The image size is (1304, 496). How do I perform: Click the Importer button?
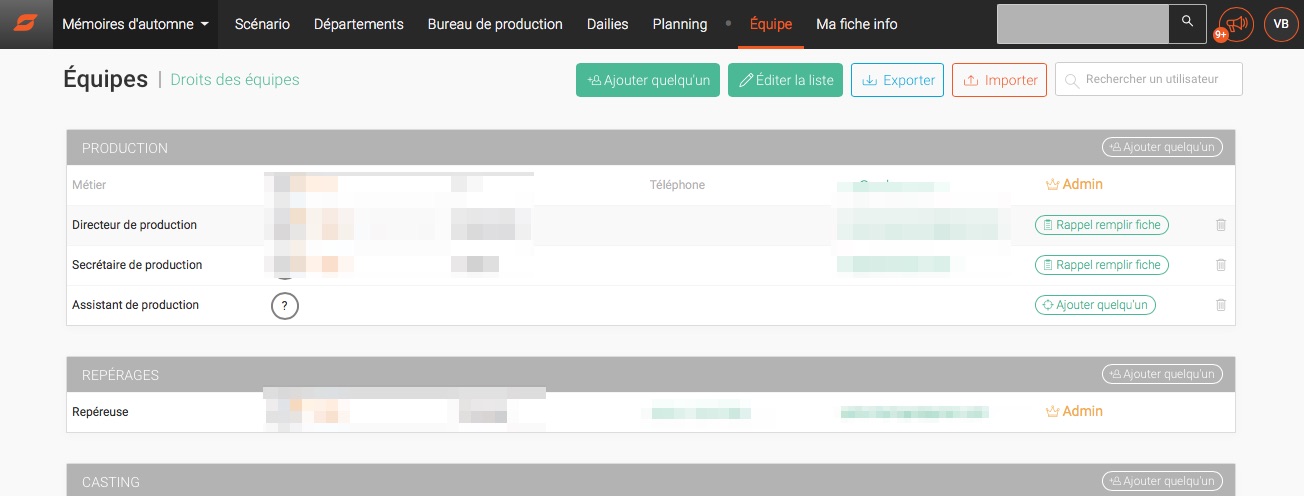pos(999,81)
